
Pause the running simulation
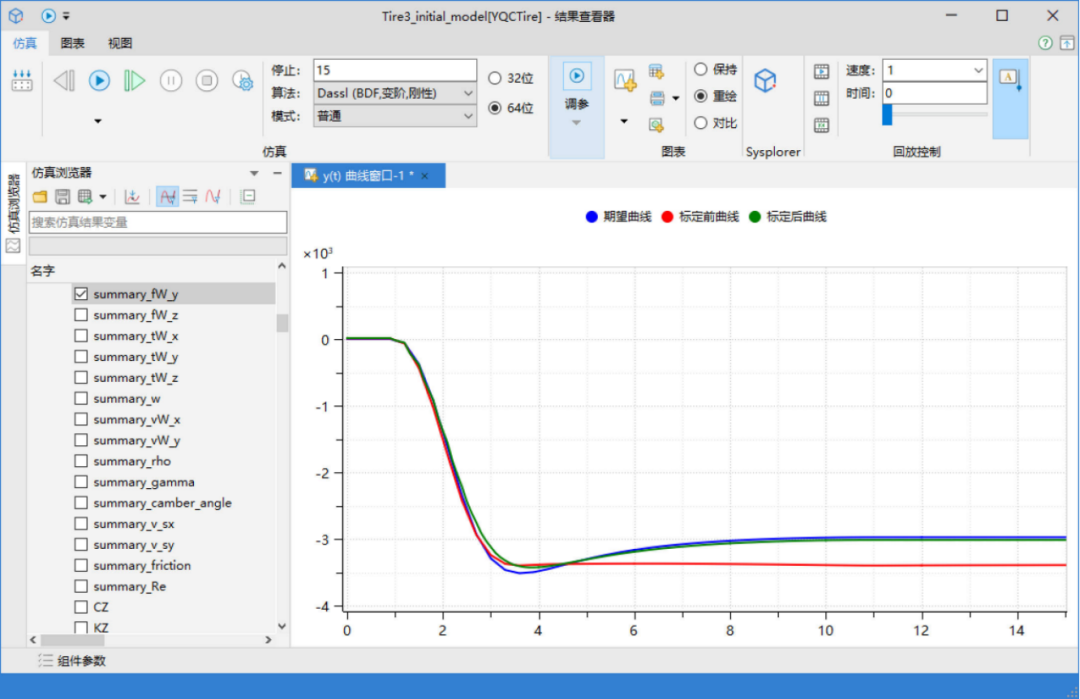click(171, 81)
